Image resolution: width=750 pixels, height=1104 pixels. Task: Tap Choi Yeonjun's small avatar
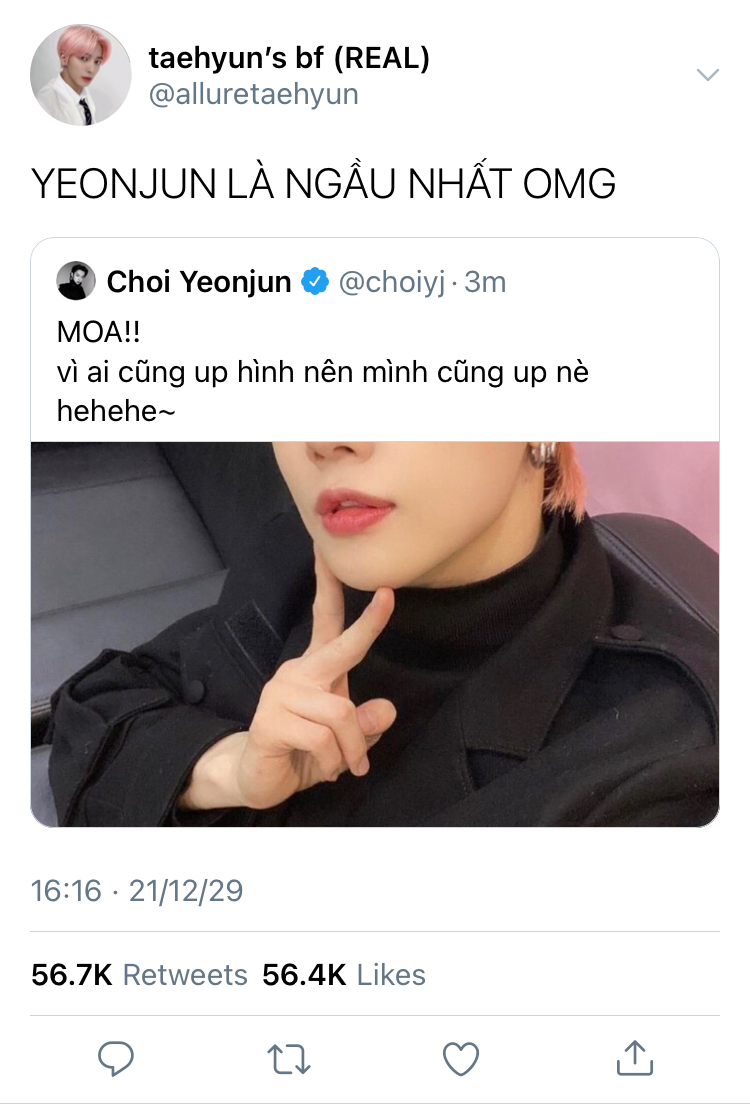tap(75, 280)
